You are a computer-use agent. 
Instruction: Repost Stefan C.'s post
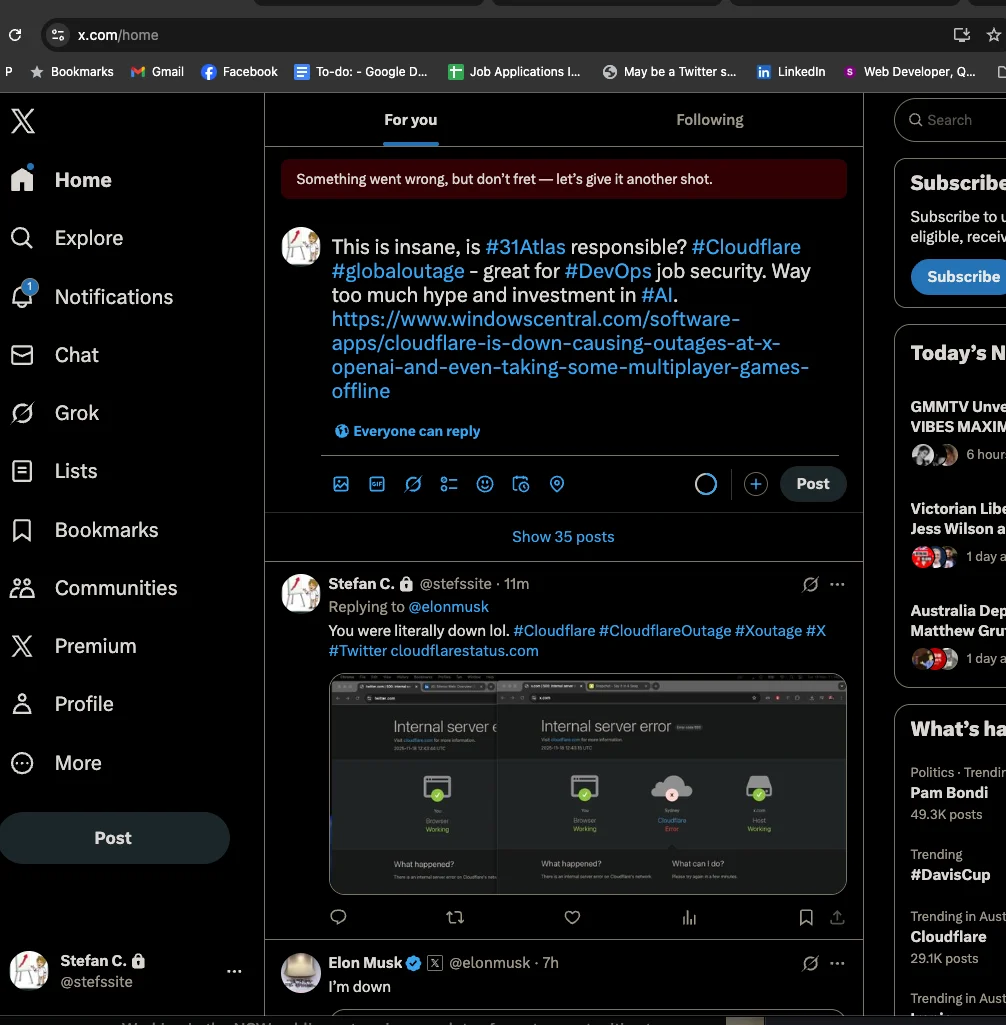coord(455,917)
